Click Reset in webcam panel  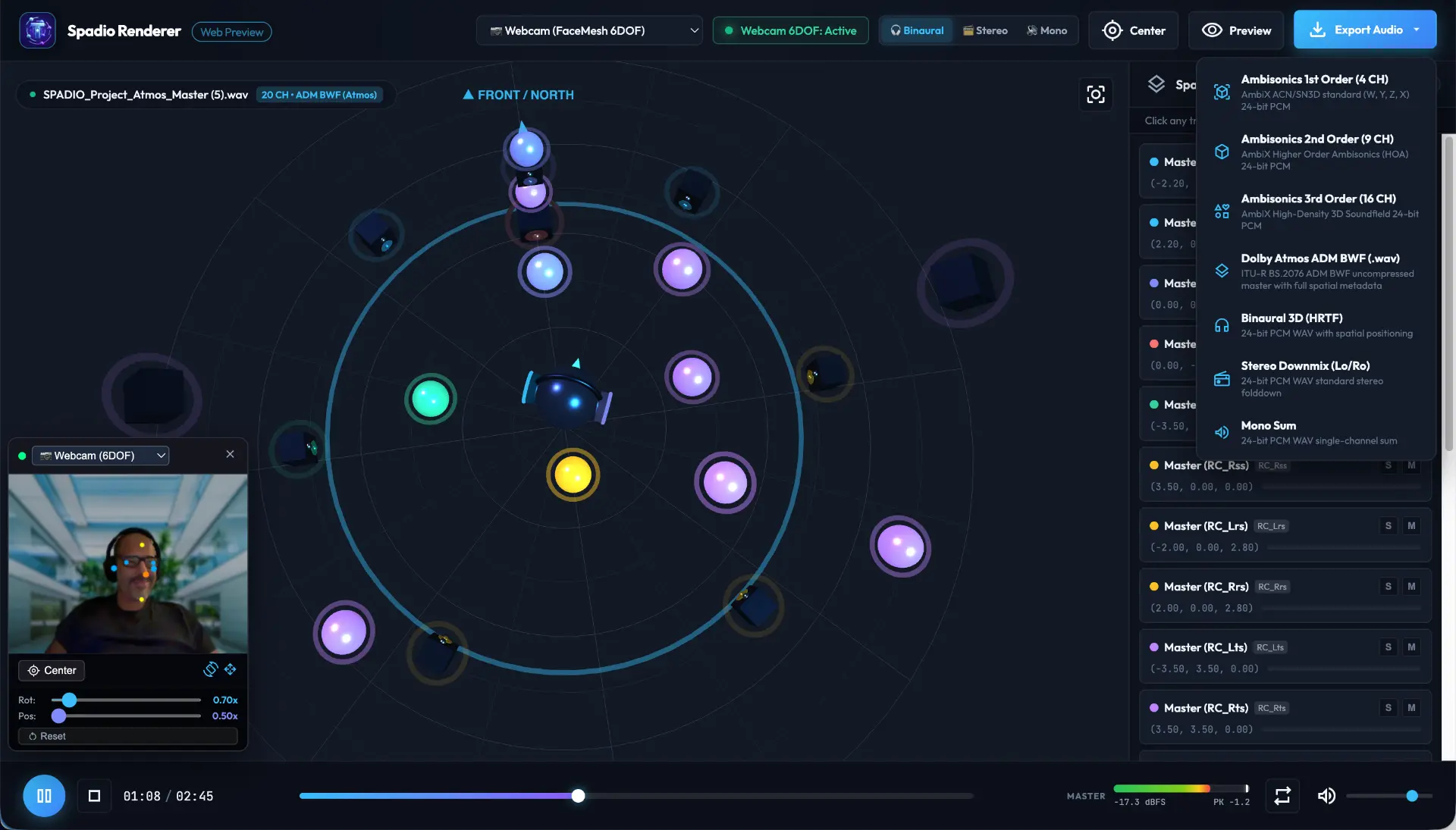pyautogui.click(x=127, y=736)
